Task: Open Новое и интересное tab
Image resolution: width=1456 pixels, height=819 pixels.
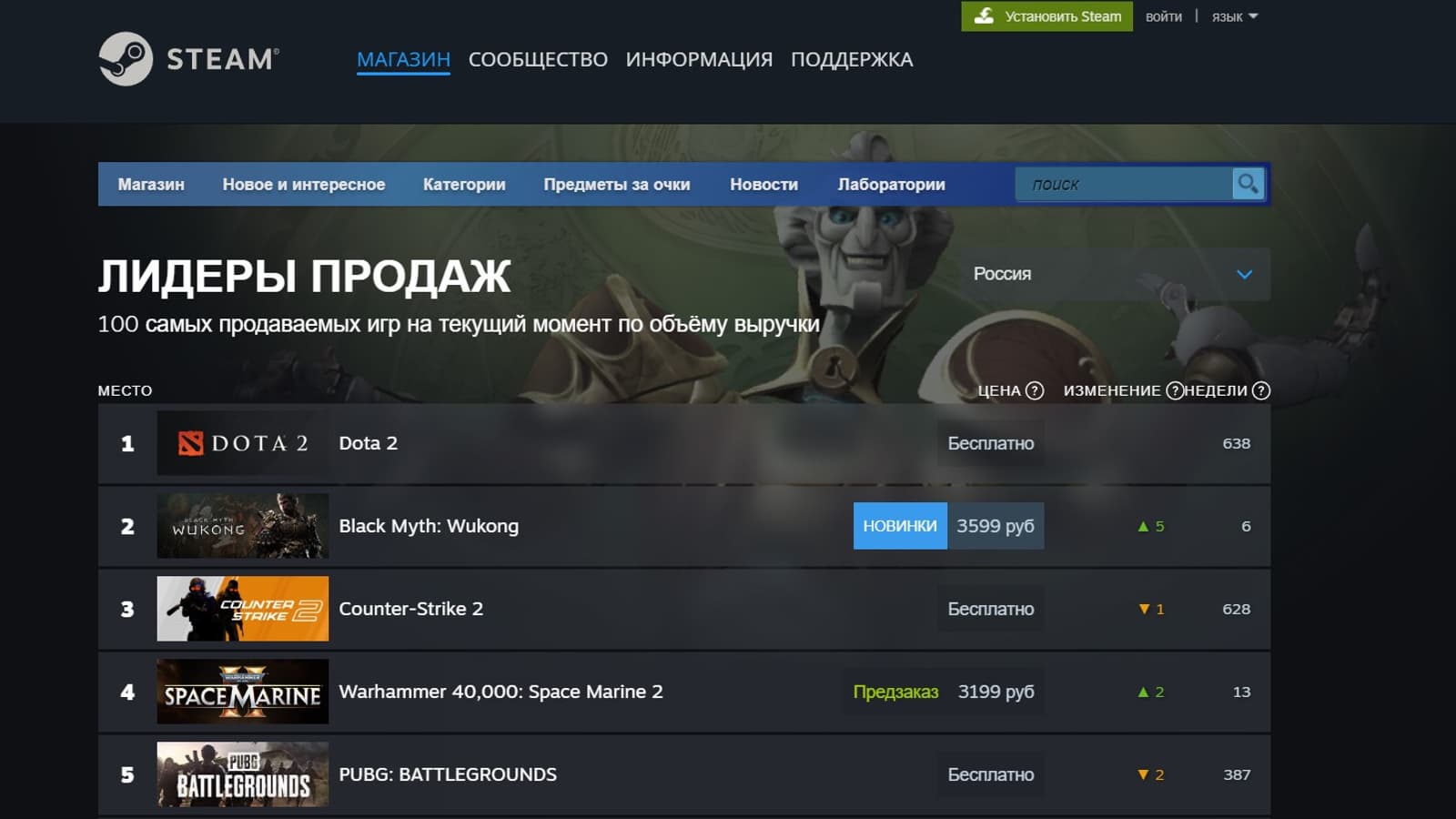Action: [x=304, y=184]
